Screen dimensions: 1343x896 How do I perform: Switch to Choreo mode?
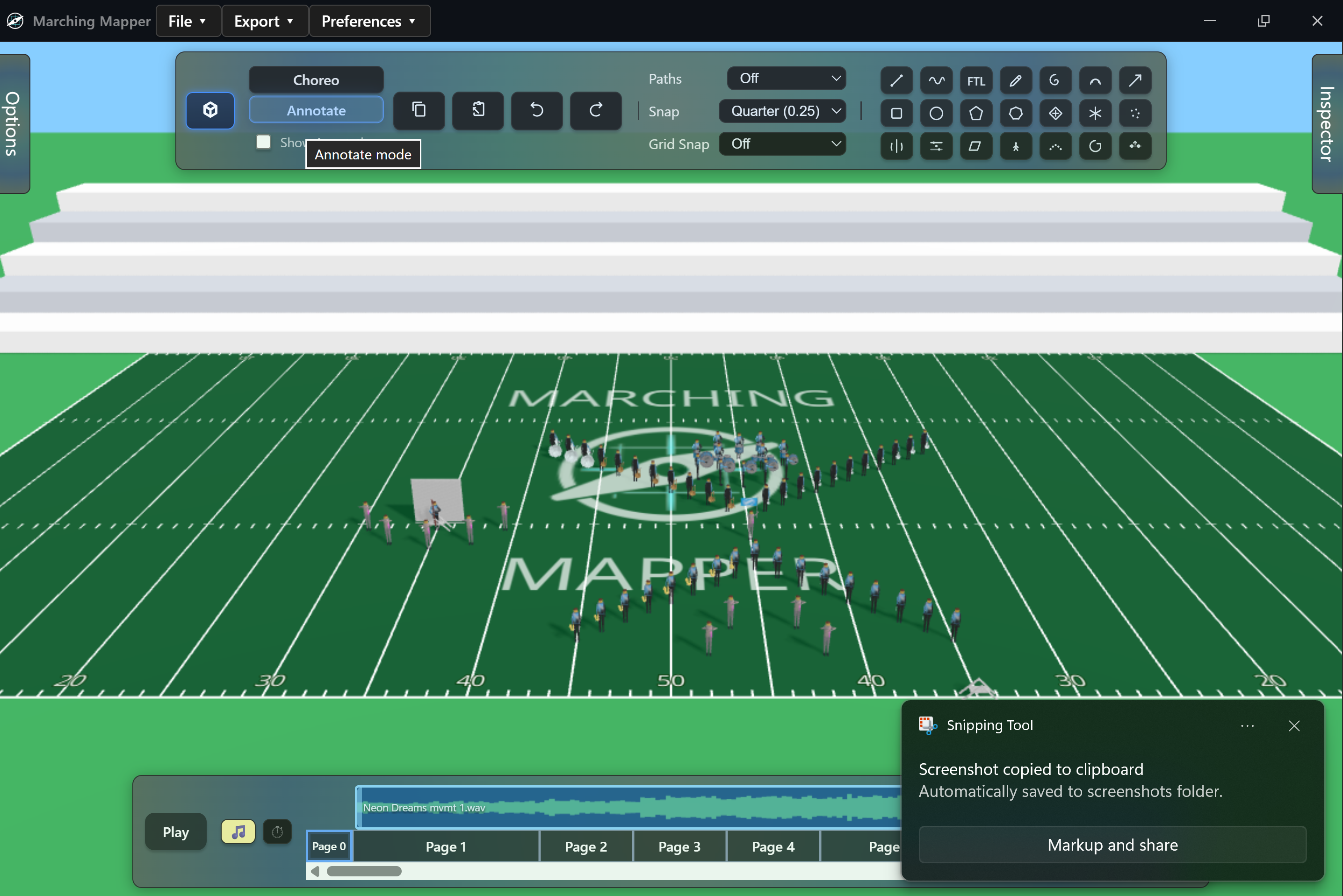tap(316, 80)
